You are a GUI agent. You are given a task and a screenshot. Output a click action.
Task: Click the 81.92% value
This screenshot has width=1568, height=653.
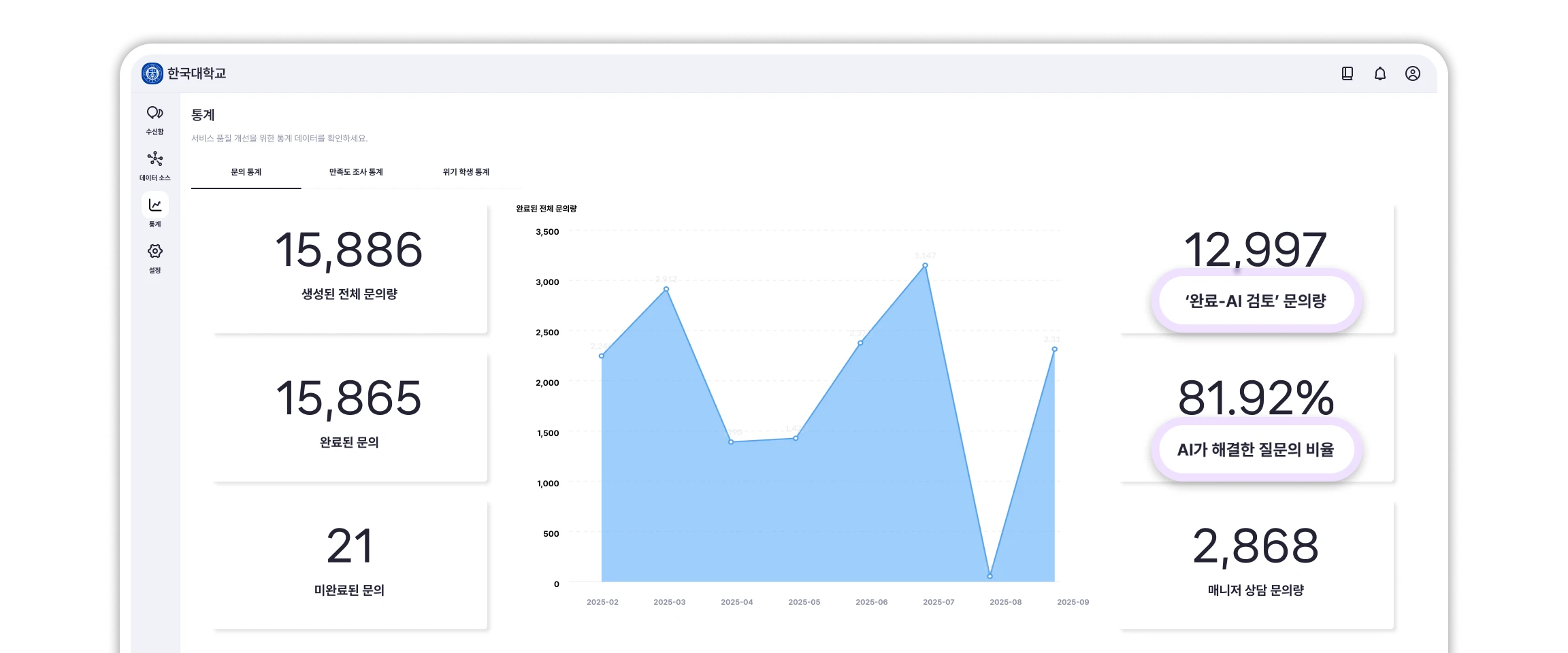click(1256, 398)
